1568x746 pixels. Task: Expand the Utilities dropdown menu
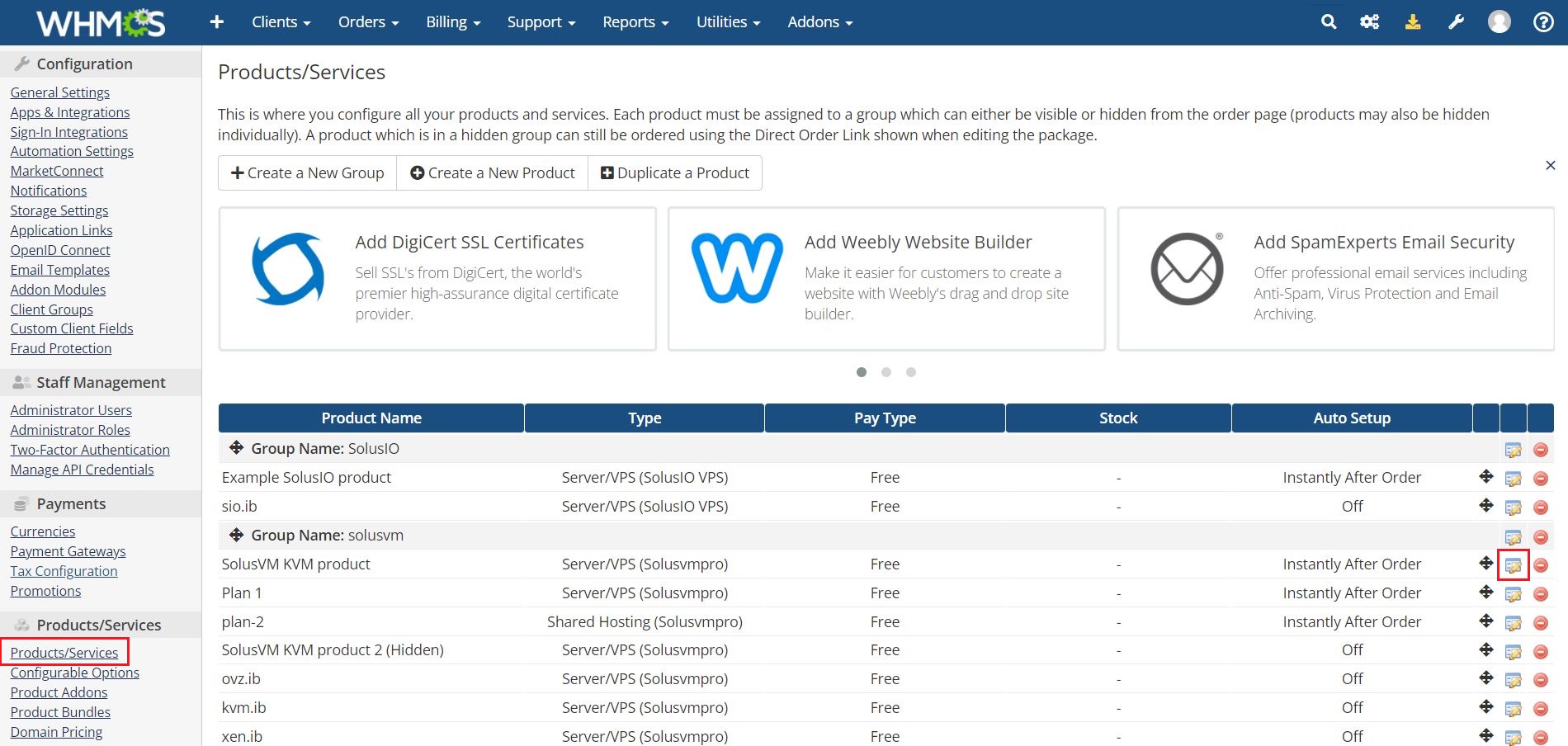tap(728, 22)
